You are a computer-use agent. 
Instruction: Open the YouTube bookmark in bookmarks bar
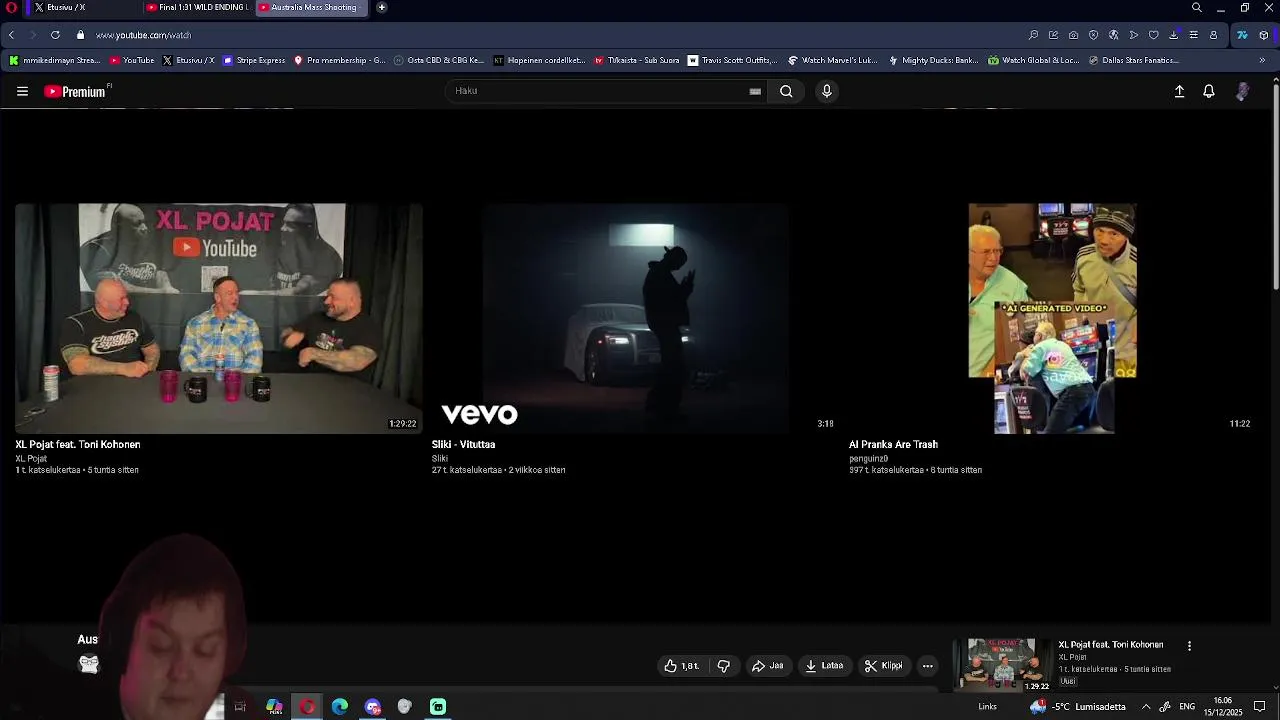[x=131, y=60]
